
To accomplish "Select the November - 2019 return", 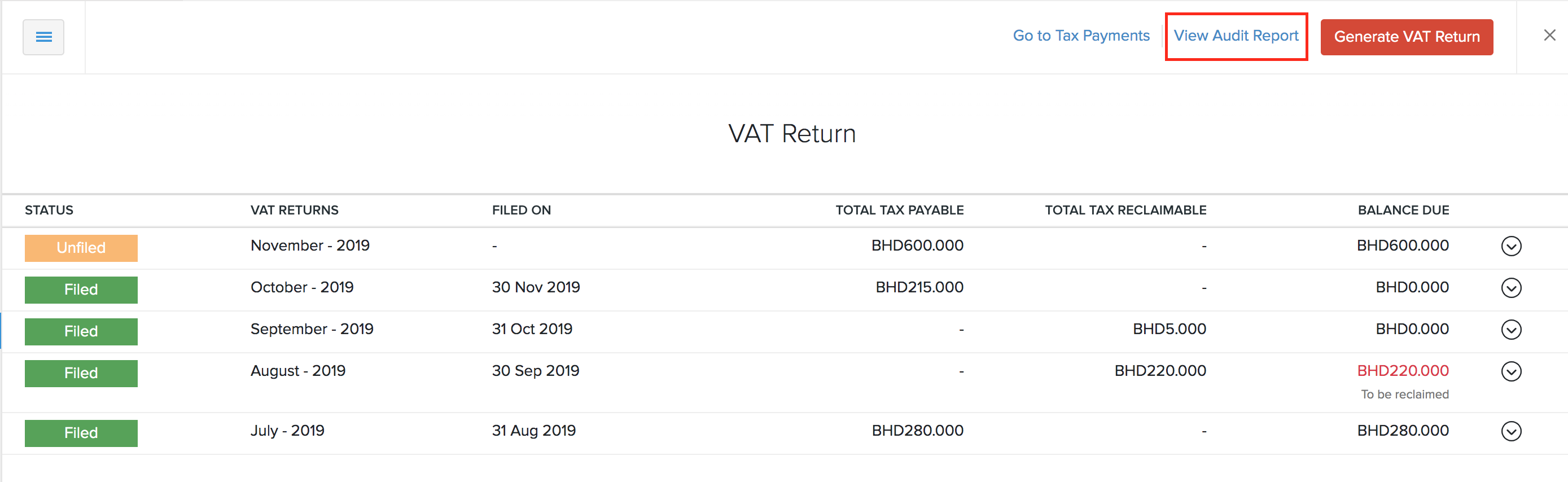I will [x=310, y=246].
